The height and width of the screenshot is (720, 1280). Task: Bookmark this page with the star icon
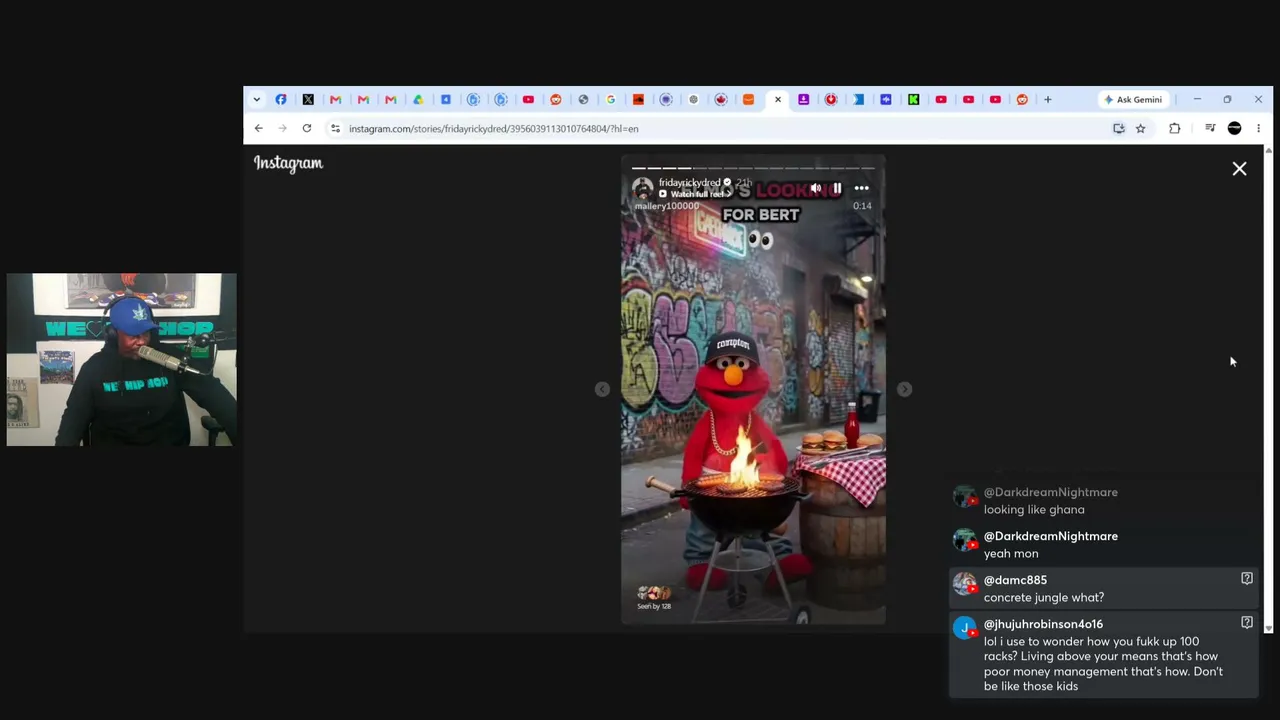[1140, 128]
